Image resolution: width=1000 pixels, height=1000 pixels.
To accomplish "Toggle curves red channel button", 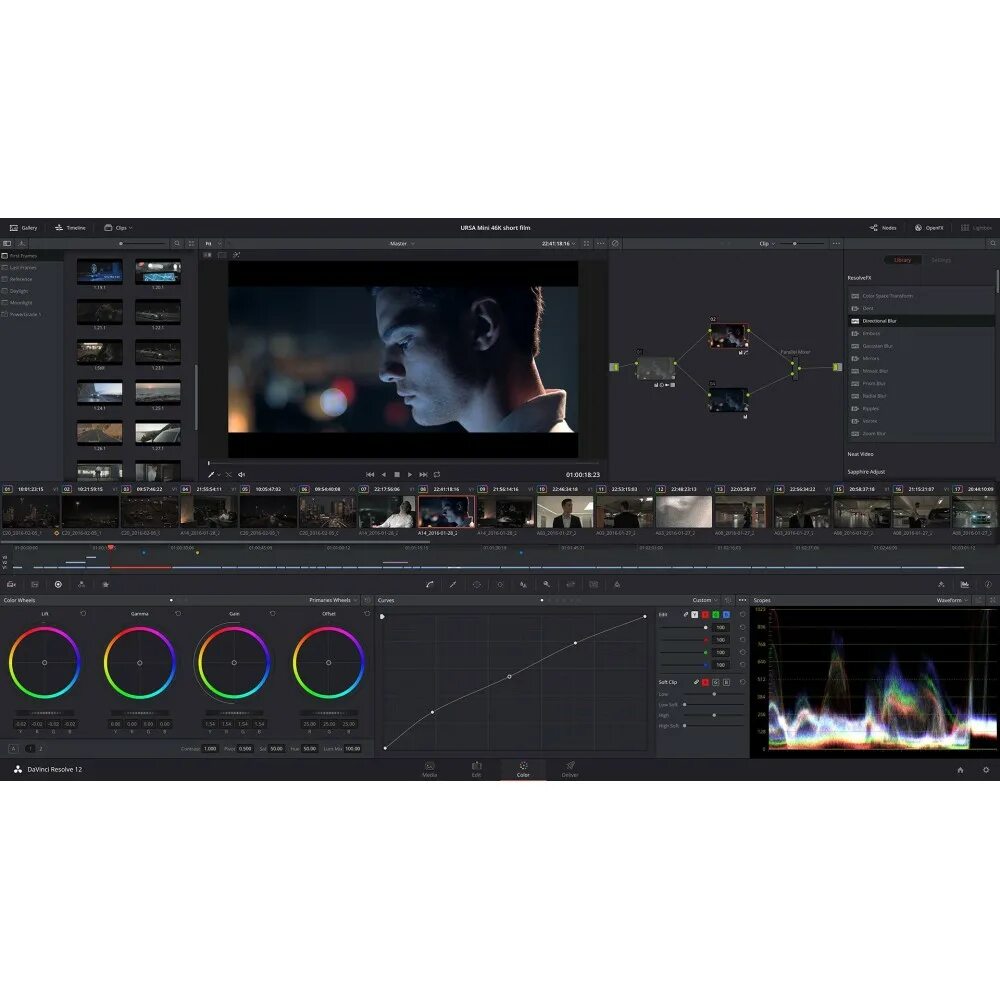I will [705, 614].
